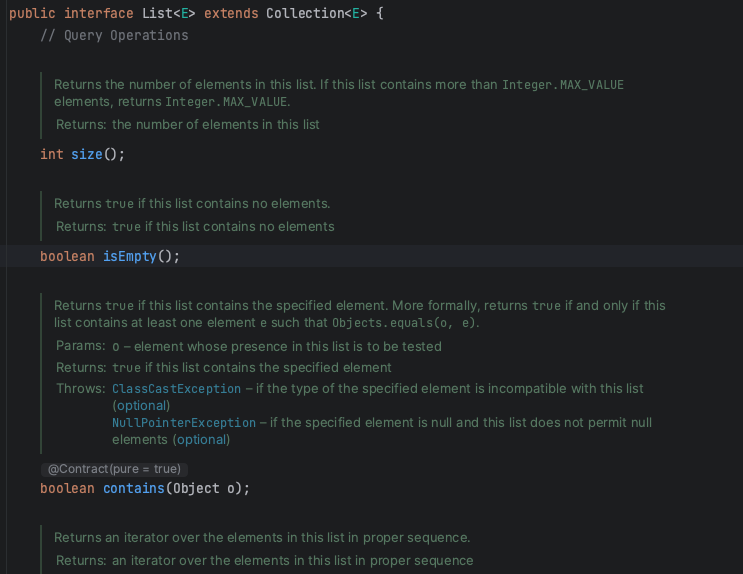Image resolution: width=743 pixels, height=574 pixels.
Task: Click 'Returns: an iterator over the elements' line
Action: [x=264, y=561]
